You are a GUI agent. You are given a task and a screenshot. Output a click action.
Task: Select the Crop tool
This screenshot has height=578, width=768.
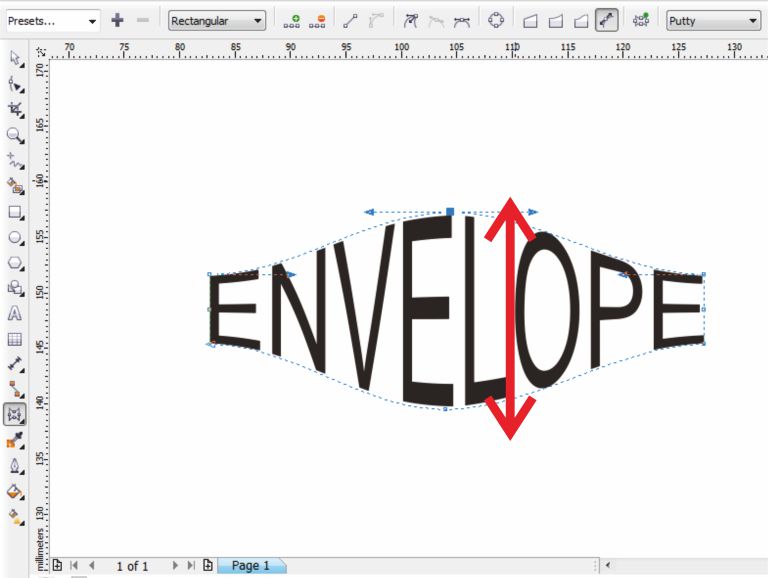coord(15,110)
